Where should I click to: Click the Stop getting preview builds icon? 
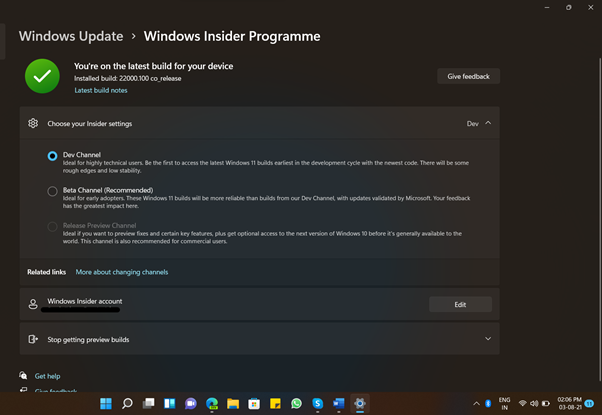33,339
